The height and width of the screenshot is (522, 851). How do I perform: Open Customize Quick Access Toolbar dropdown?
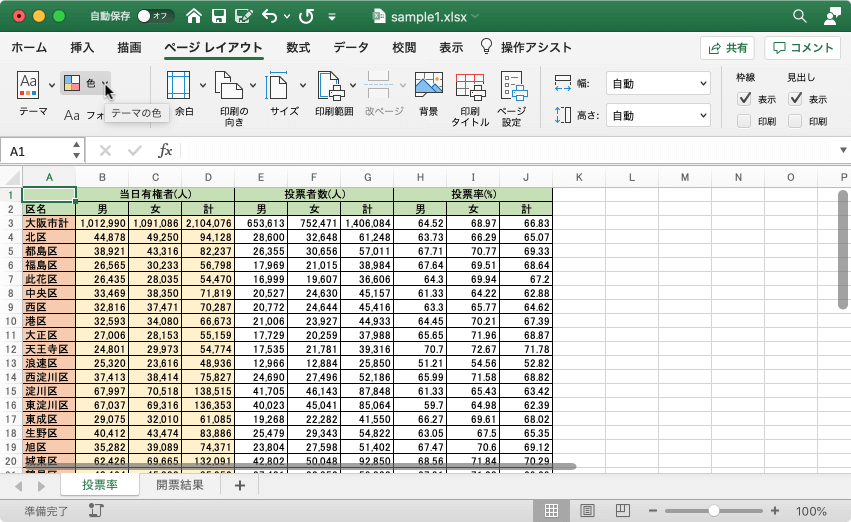332,17
